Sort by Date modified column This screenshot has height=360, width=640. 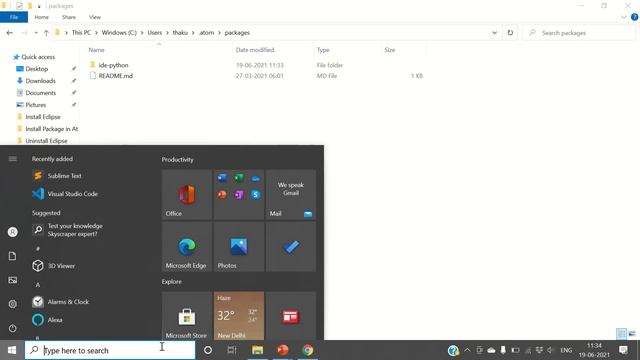[x=255, y=50]
